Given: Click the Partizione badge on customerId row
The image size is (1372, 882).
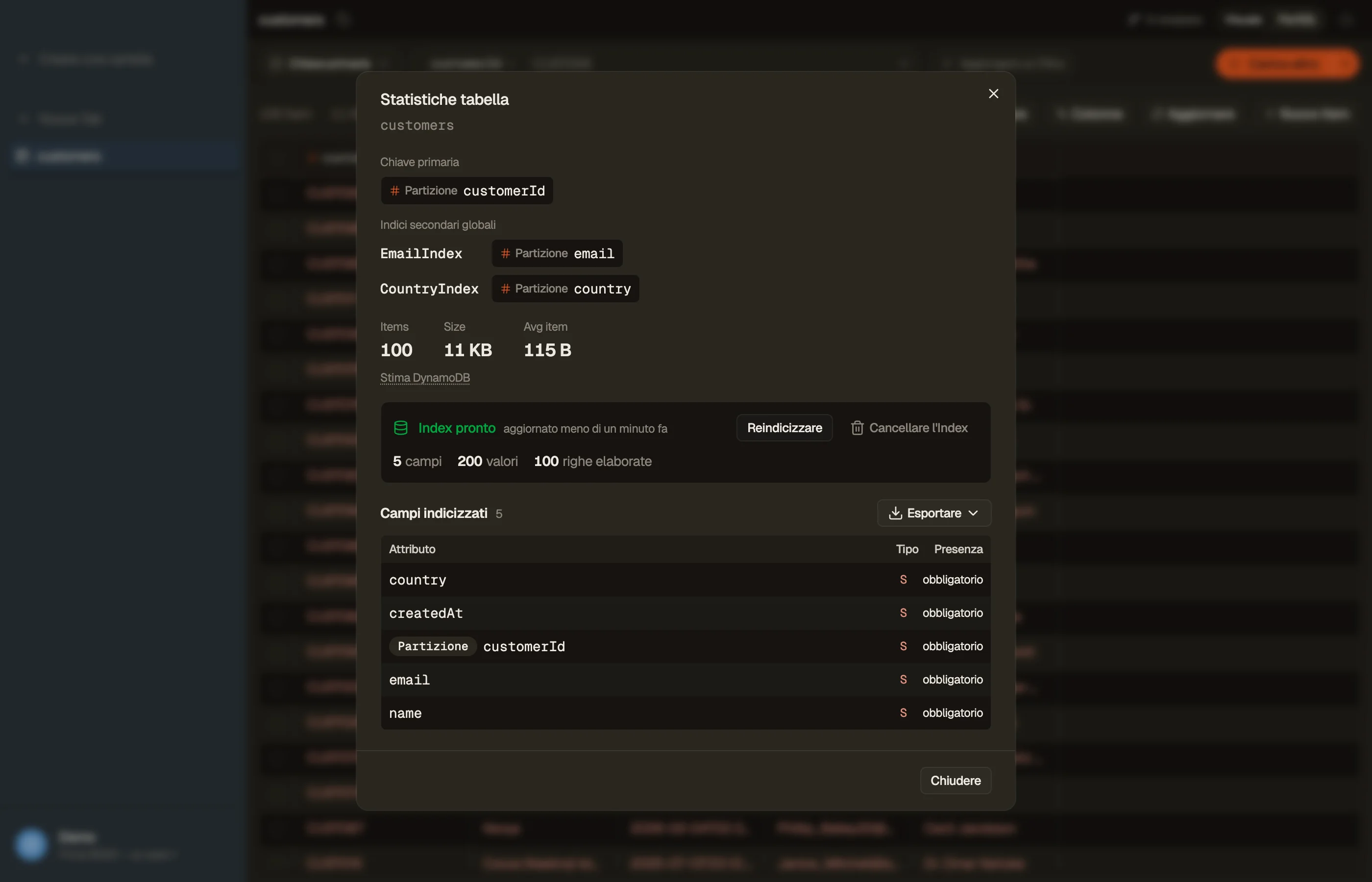Looking at the screenshot, I should pos(432,647).
